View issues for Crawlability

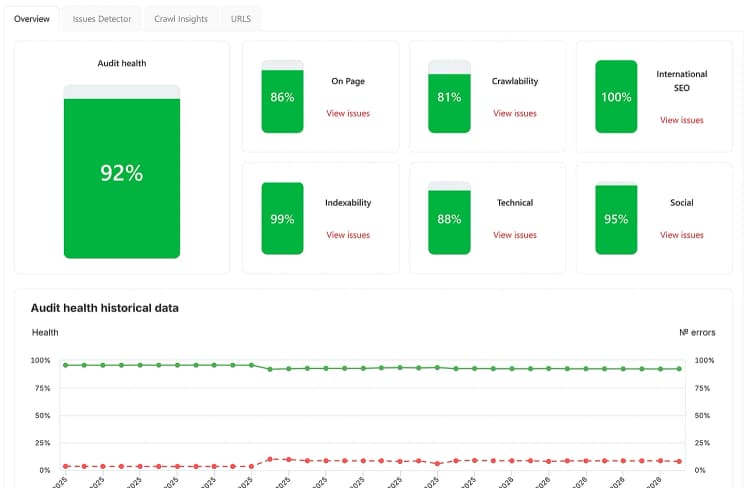[x=515, y=113]
